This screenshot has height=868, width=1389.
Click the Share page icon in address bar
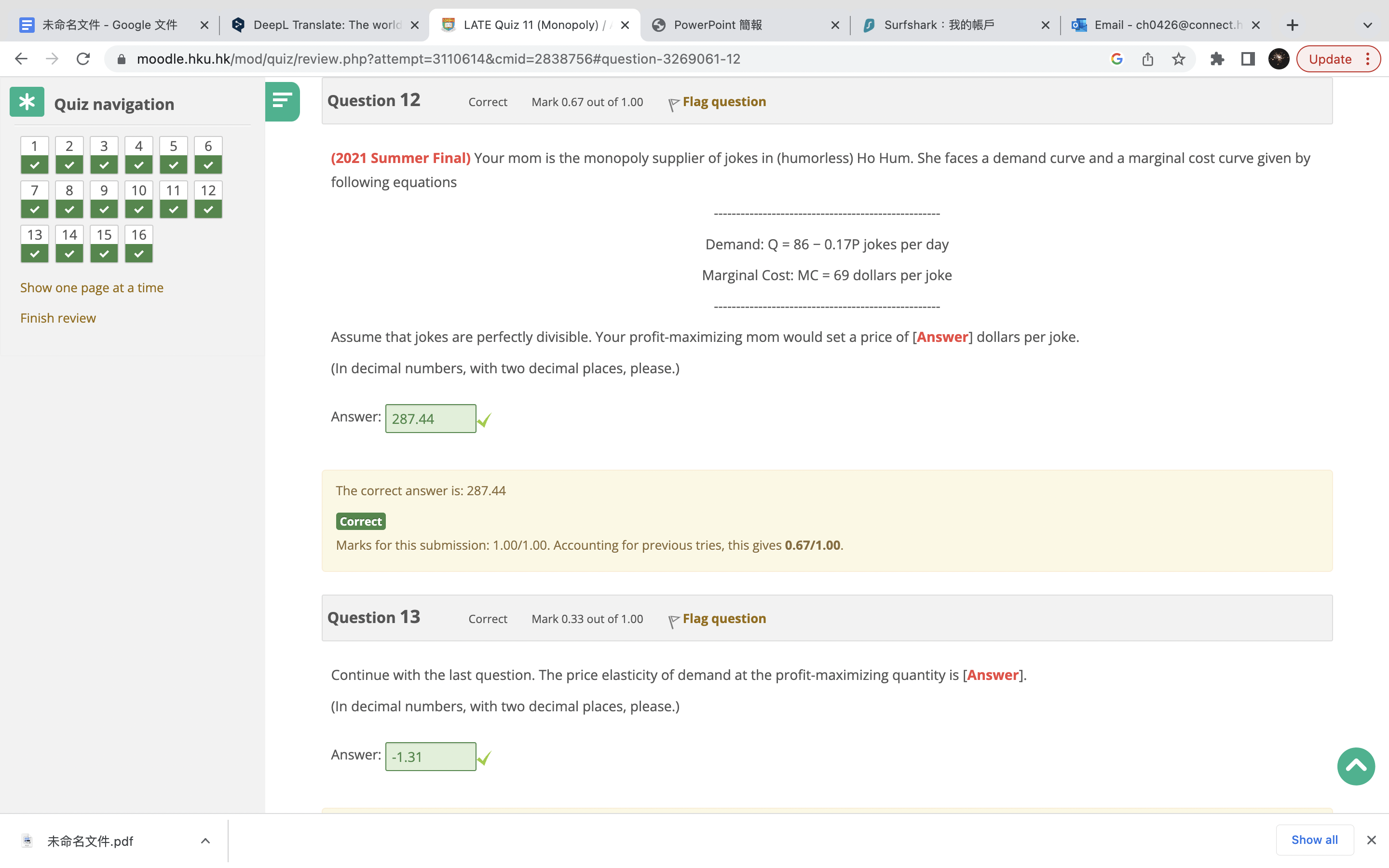[x=1147, y=59]
